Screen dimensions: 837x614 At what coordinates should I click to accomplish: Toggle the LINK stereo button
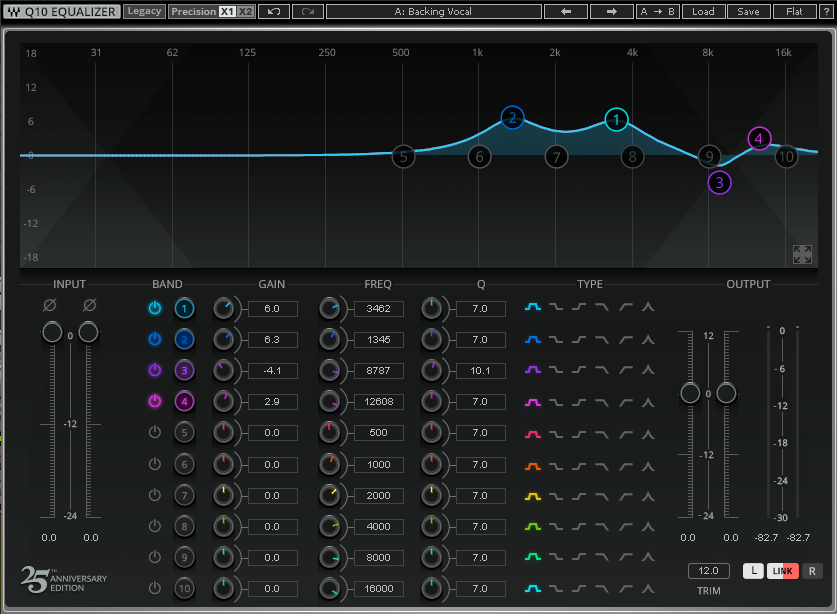pos(783,571)
